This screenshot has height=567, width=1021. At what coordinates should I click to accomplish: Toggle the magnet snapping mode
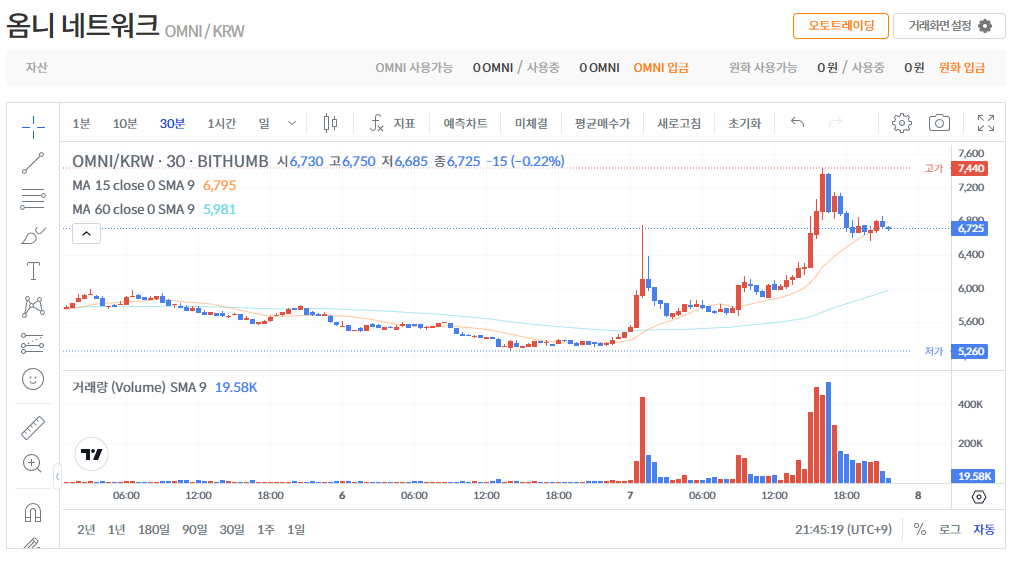point(33,512)
